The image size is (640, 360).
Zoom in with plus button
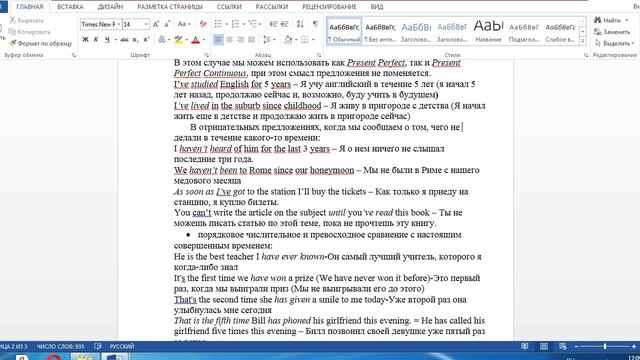coord(634,346)
